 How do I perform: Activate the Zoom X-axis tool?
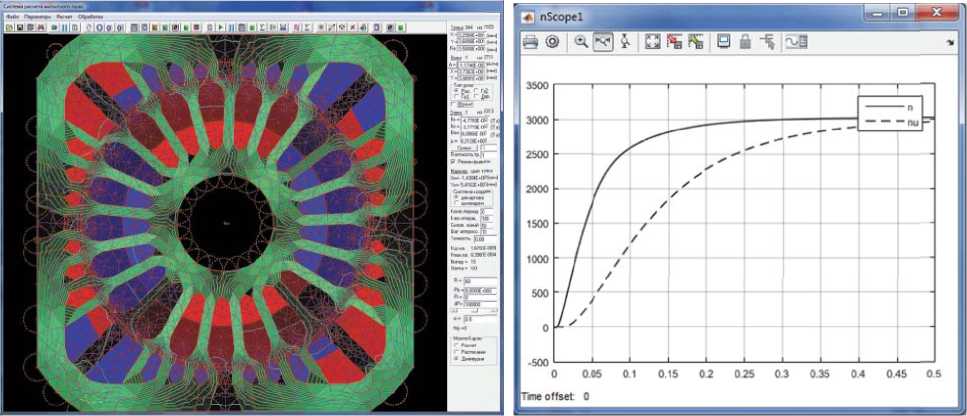click(x=602, y=42)
